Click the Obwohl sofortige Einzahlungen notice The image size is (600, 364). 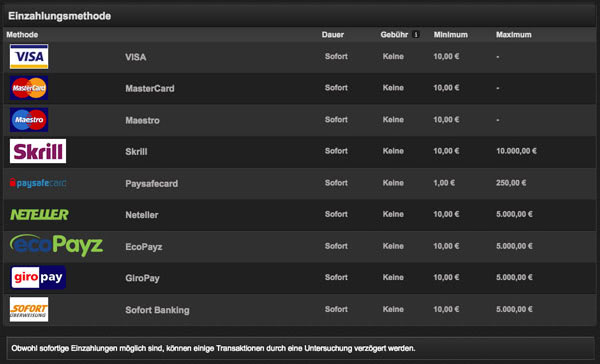[x=213, y=348]
